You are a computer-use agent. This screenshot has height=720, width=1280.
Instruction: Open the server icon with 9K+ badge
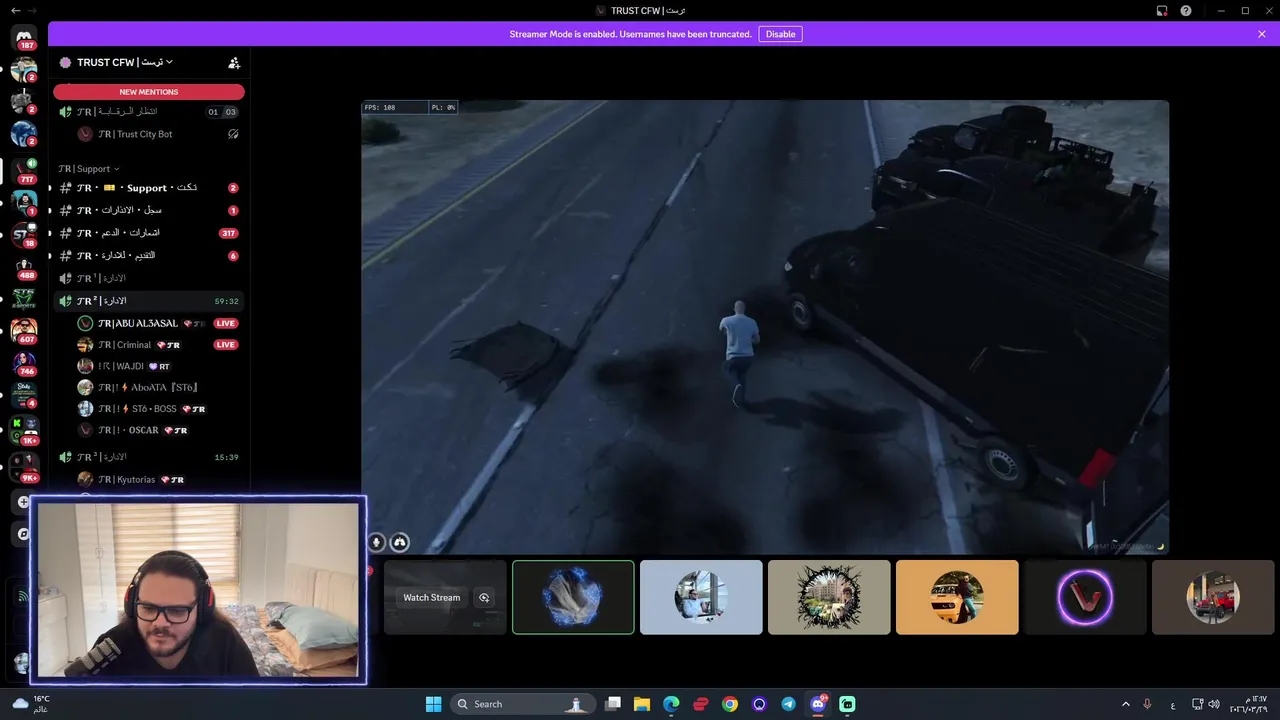click(24, 466)
